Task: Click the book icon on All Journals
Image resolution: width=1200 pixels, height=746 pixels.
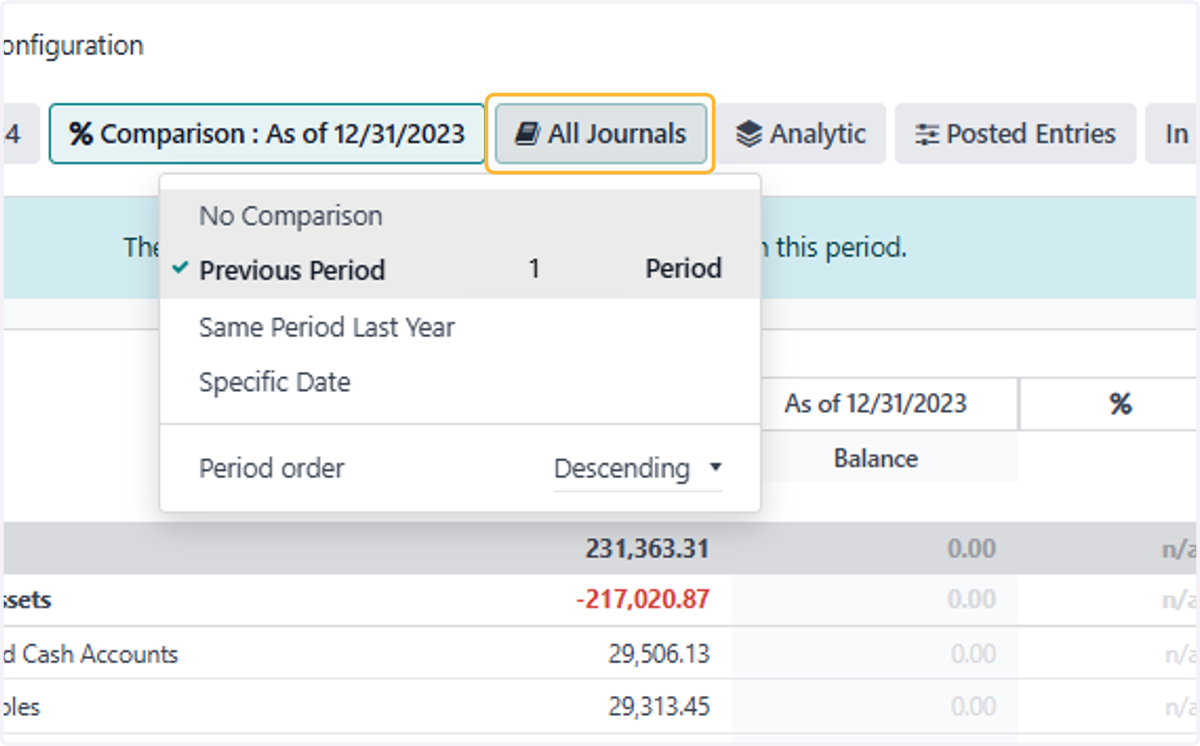Action: 527,134
